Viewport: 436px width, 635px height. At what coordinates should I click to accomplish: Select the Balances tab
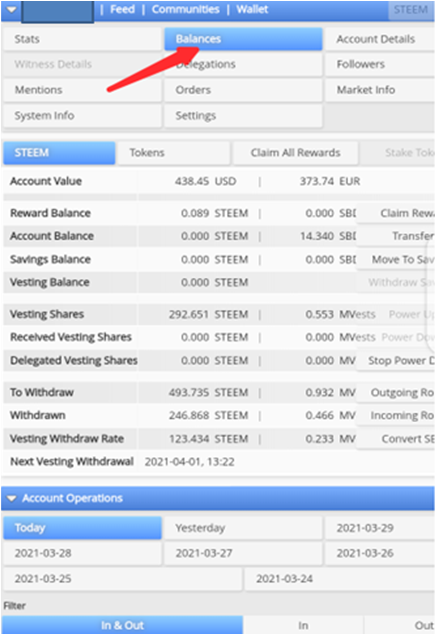243,39
